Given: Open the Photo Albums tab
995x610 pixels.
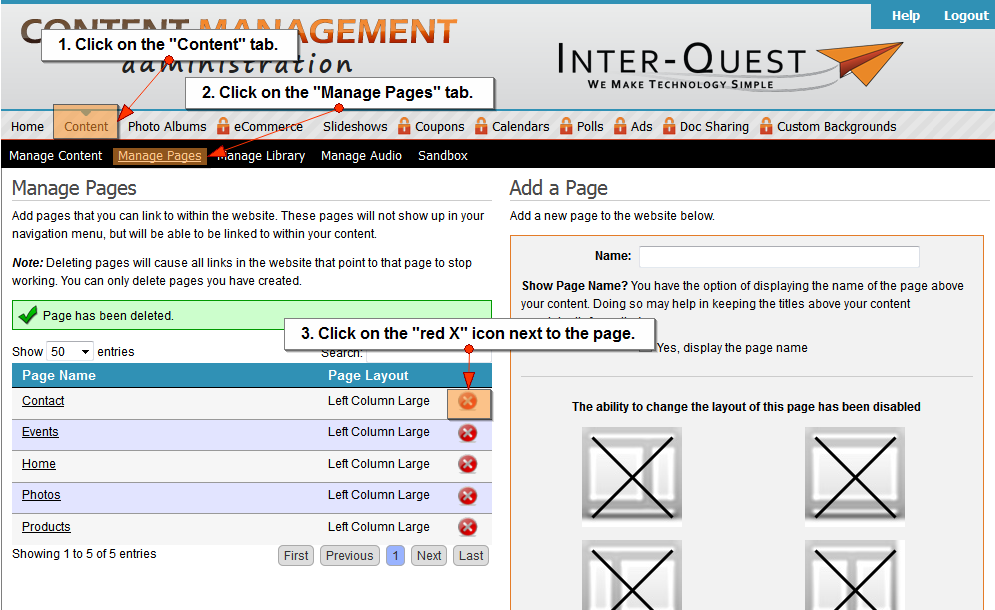Looking at the screenshot, I should [x=167, y=127].
